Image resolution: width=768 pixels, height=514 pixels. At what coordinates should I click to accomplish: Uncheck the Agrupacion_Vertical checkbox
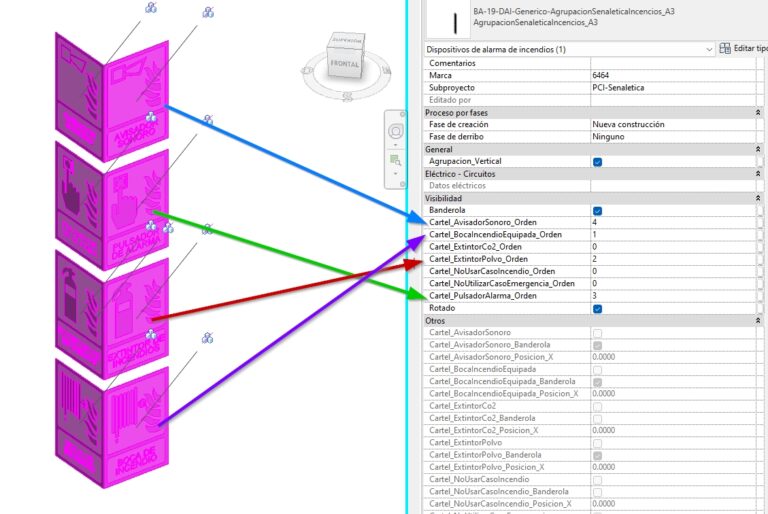[597, 161]
